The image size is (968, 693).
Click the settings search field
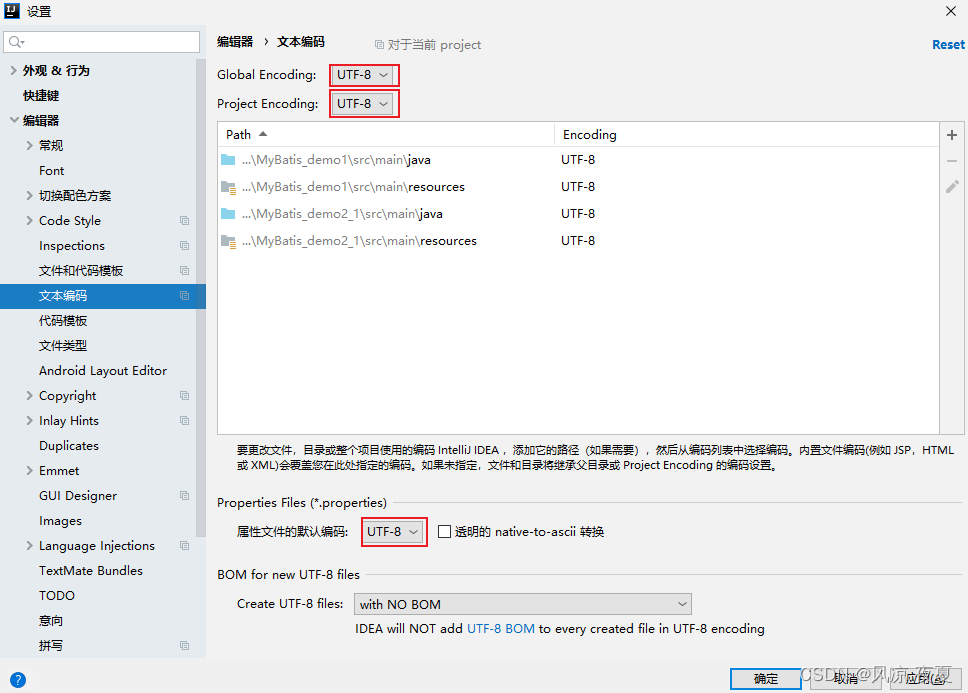click(102, 42)
